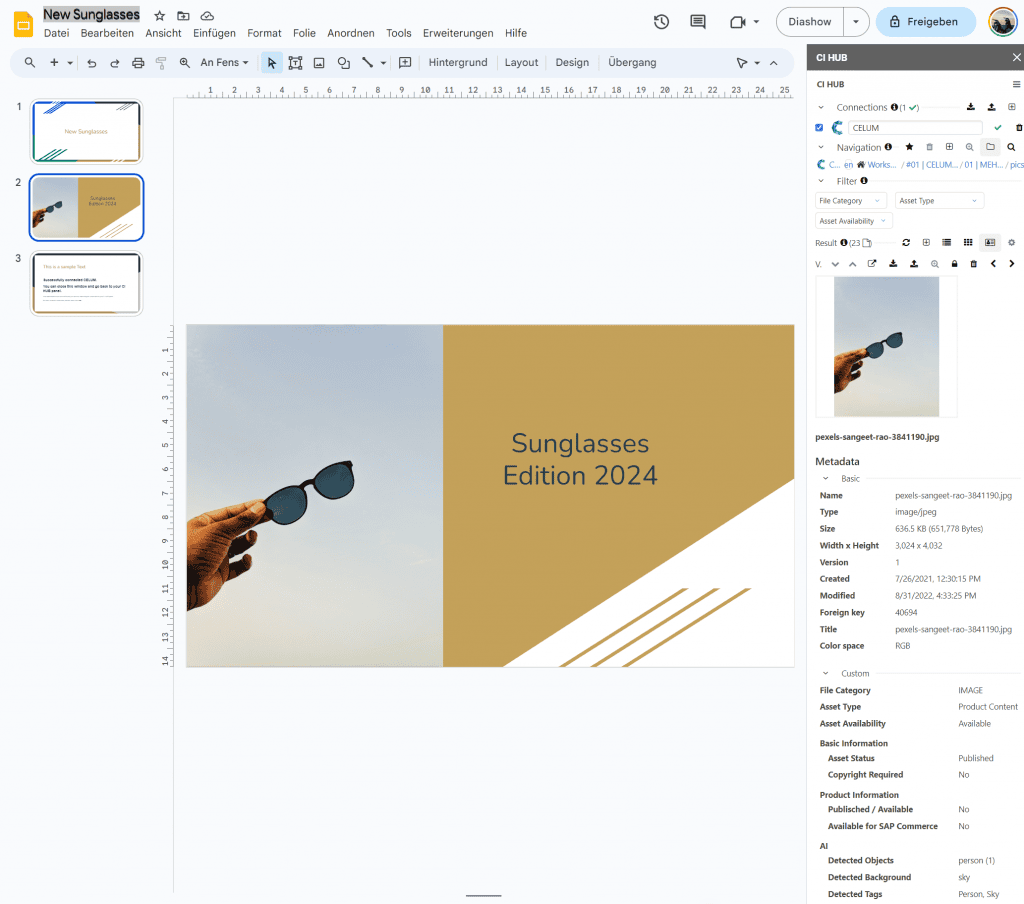Open CI HUB result settings gear

[1011, 242]
